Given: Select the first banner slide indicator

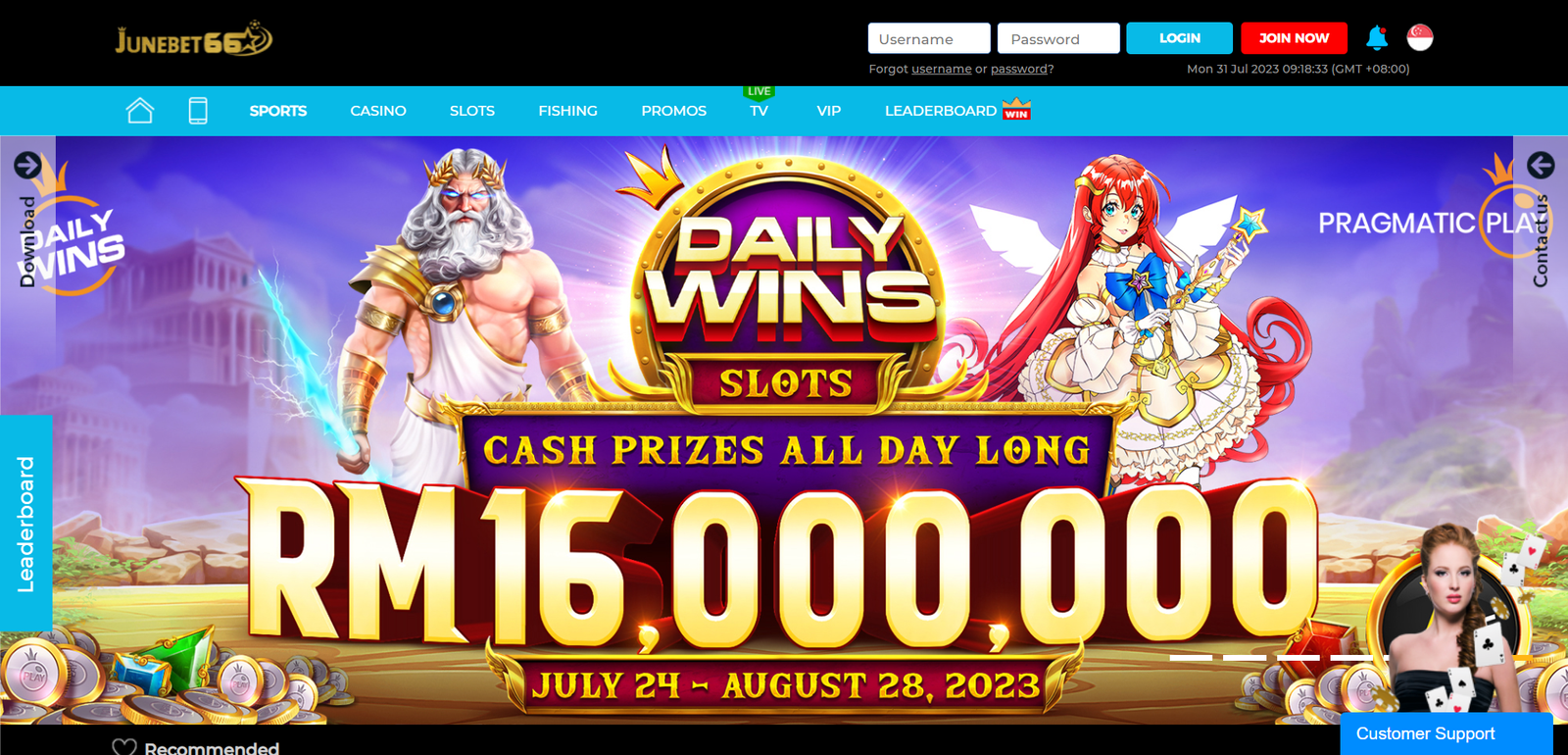Looking at the screenshot, I should (1191, 657).
